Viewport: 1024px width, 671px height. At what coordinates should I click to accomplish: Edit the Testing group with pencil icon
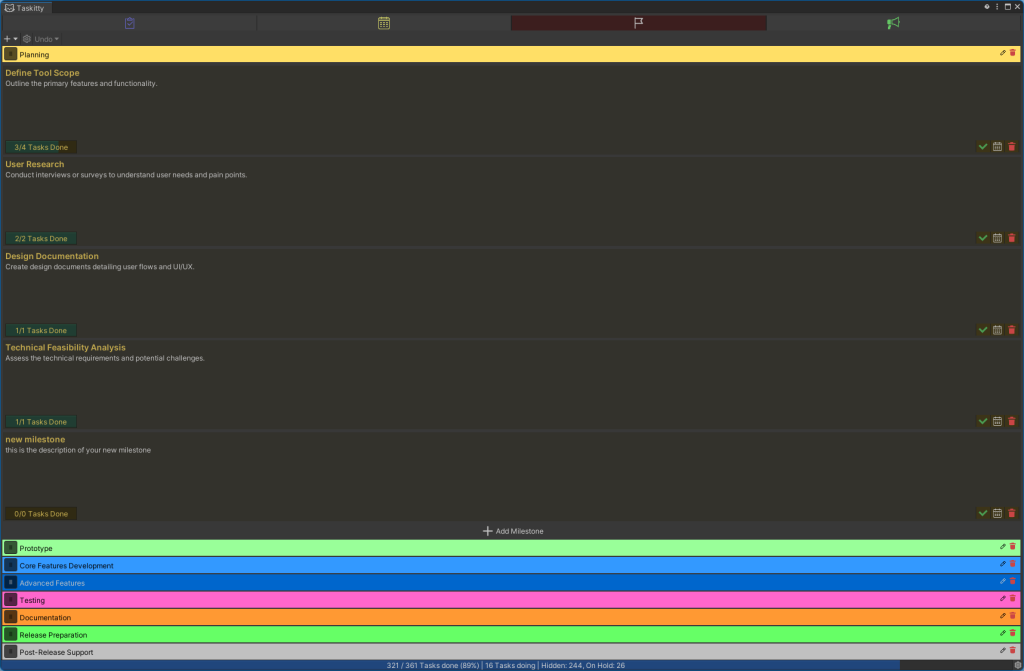tap(1003, 599)
